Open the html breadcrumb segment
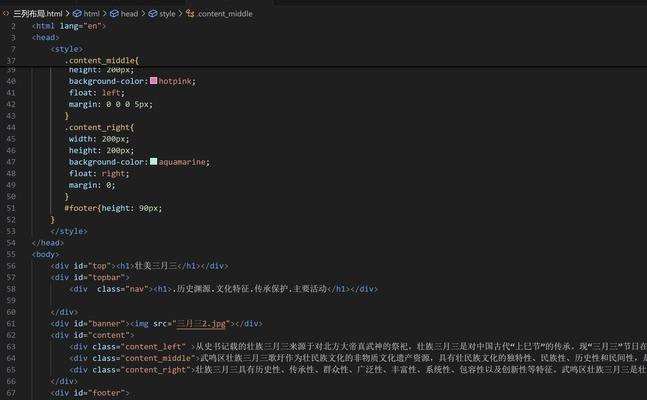The width and height of the screenshot is (647, 400). [x=92, y=14]
